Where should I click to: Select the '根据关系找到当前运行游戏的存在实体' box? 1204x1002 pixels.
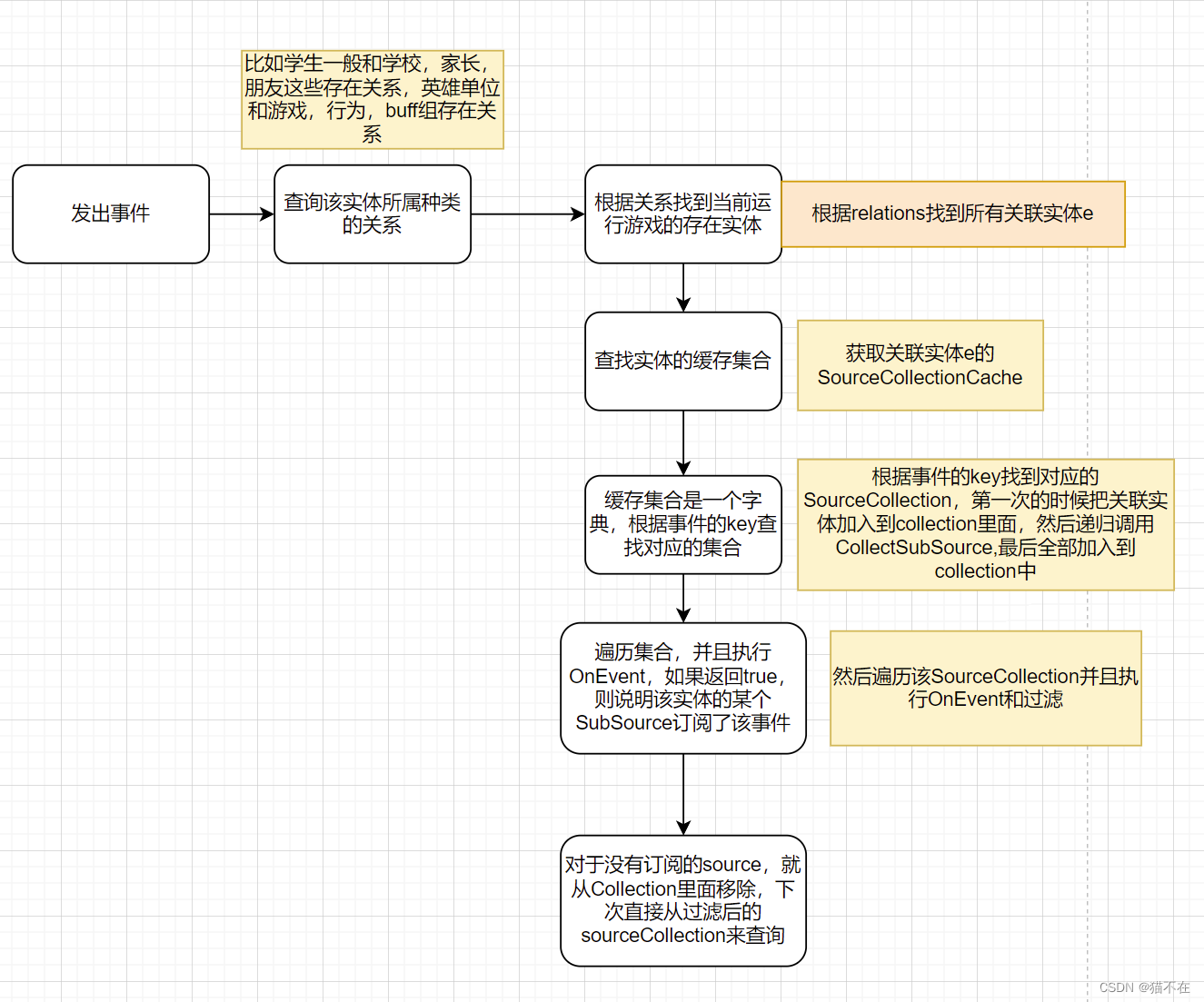click(683, 214)
